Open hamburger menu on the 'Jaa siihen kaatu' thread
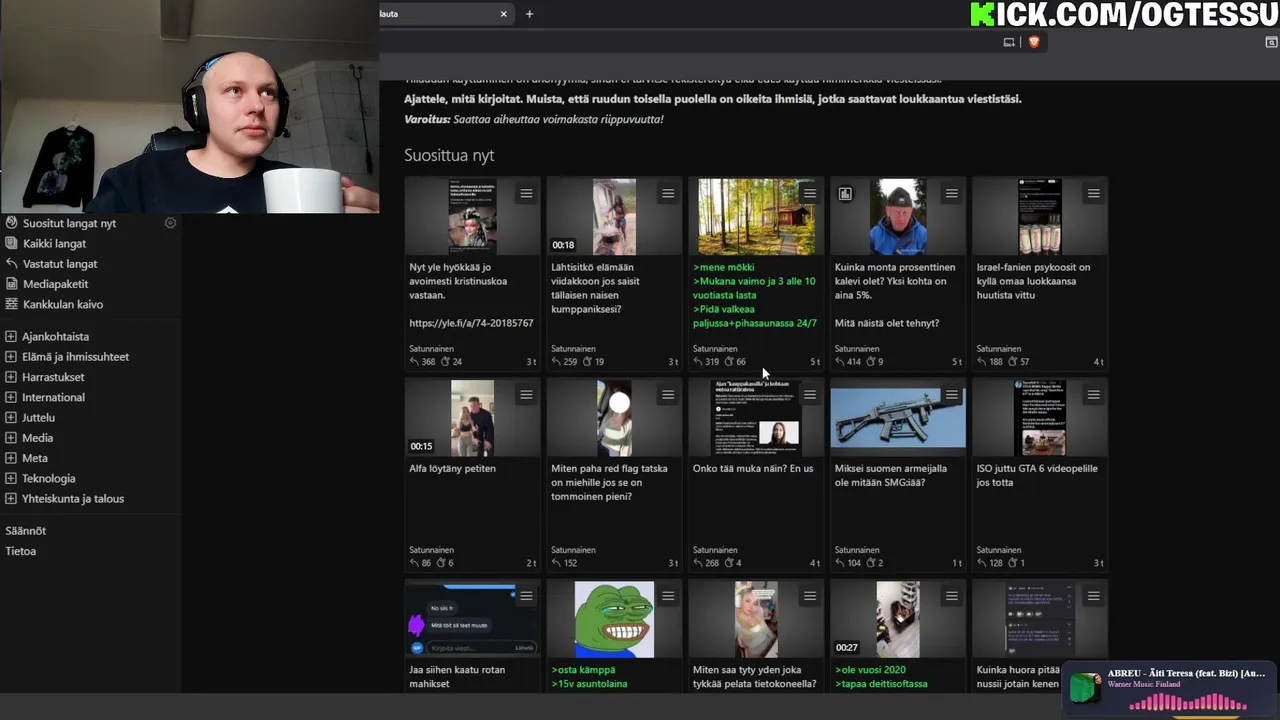Screen dimensions: 1280x720 (x=526, y=596)
